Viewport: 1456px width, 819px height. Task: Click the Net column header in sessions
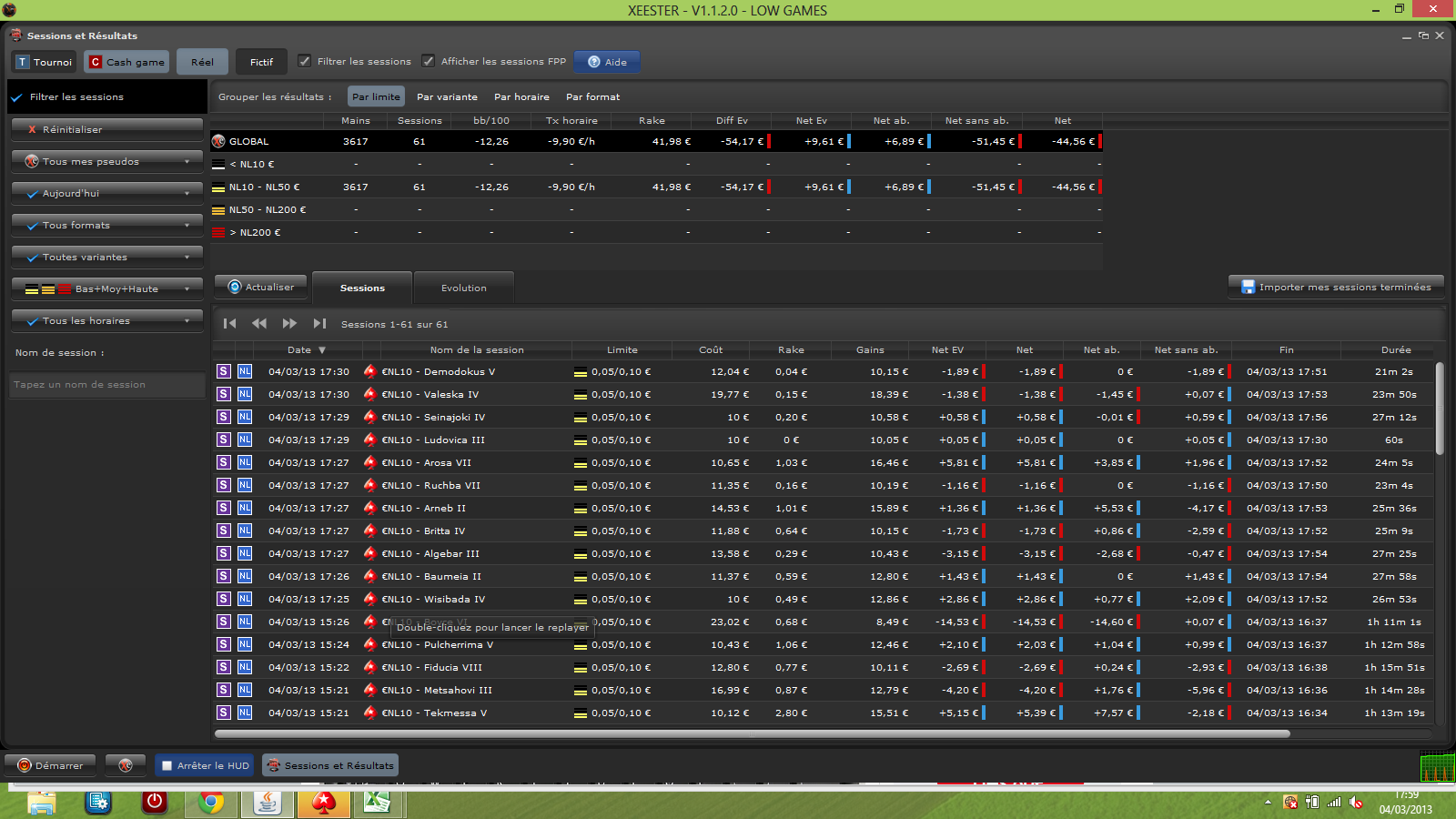(x=1025, y=349)
